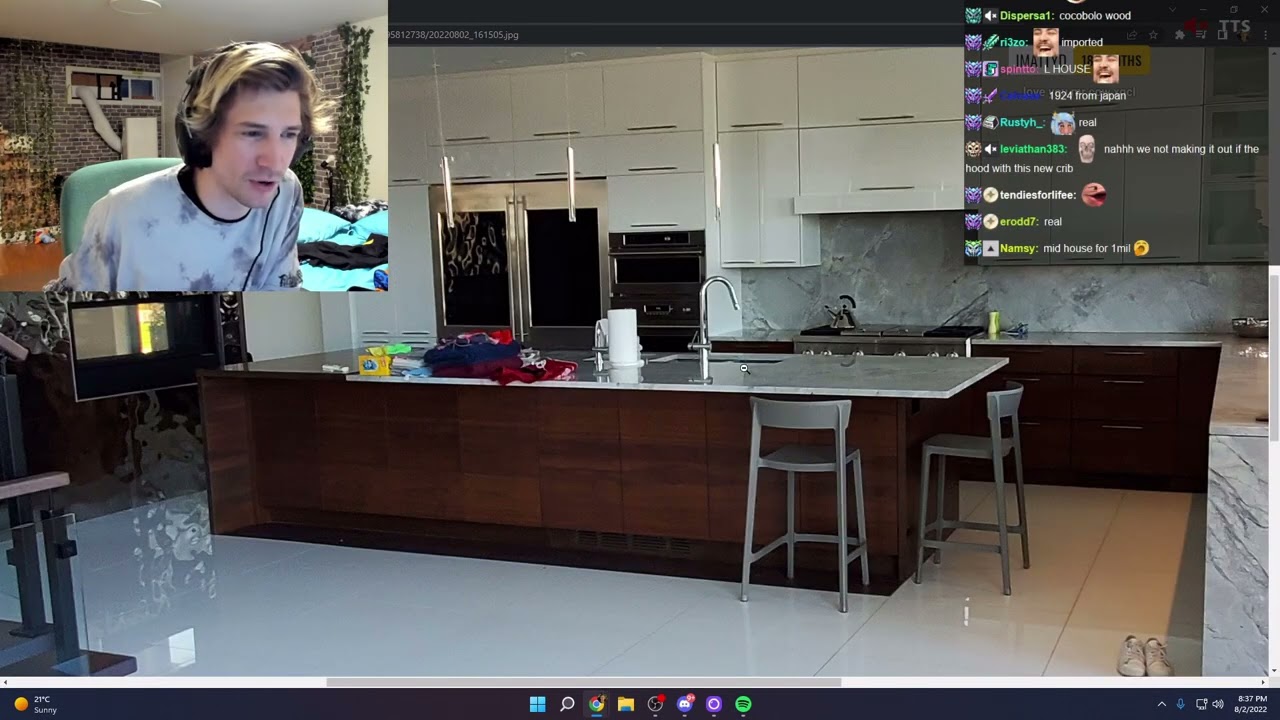This screenshot has height=720, width=1280.
Task: Click the horizontal scrollbar thumb
Action: 584,683
